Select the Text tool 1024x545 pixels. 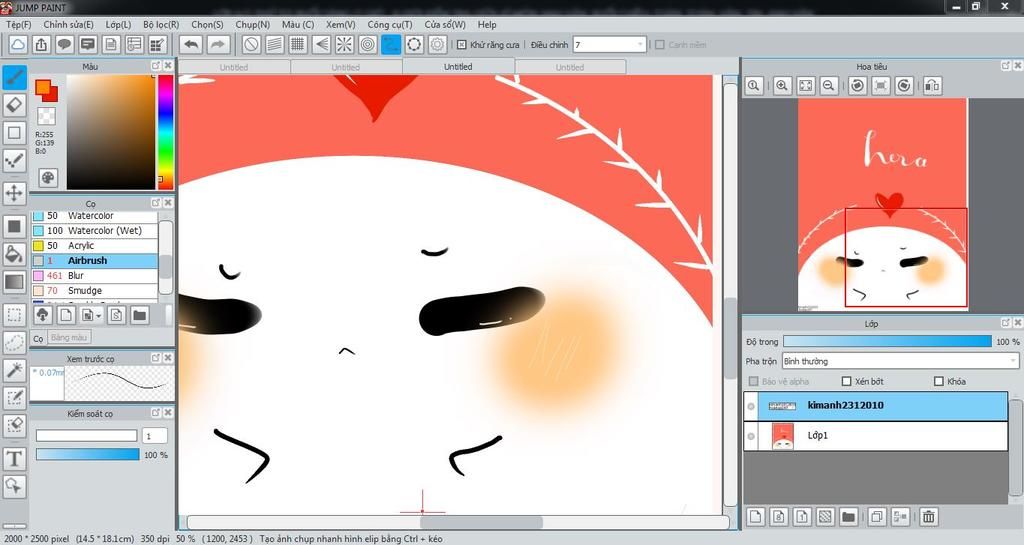coord(14,458)
